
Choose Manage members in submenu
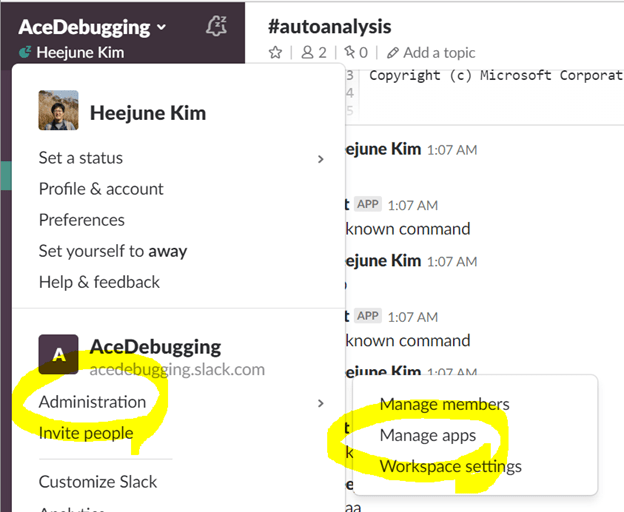pyautogui.click(x=444, y=404)
